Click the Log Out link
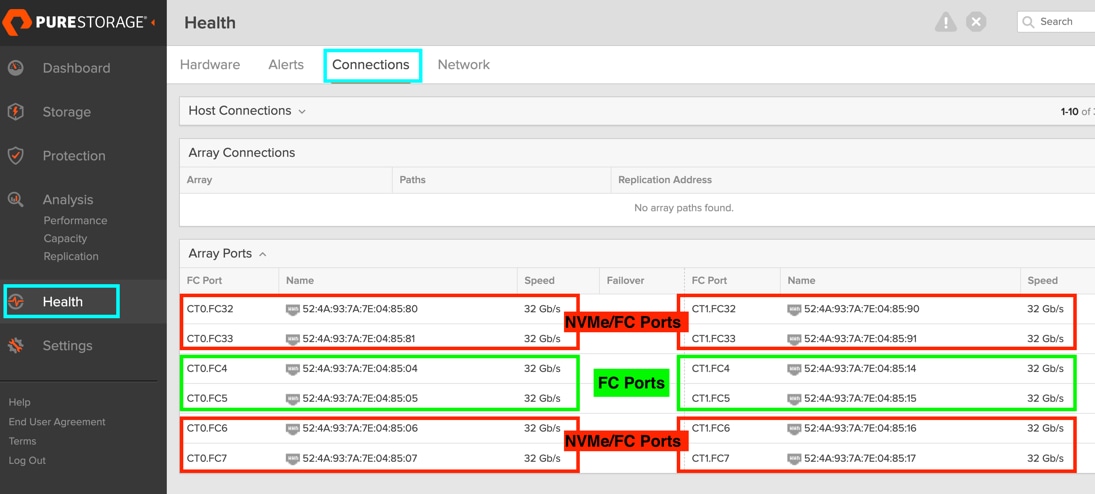The width and height of the screenshot is (1095, 494). (x=27, y=460)
